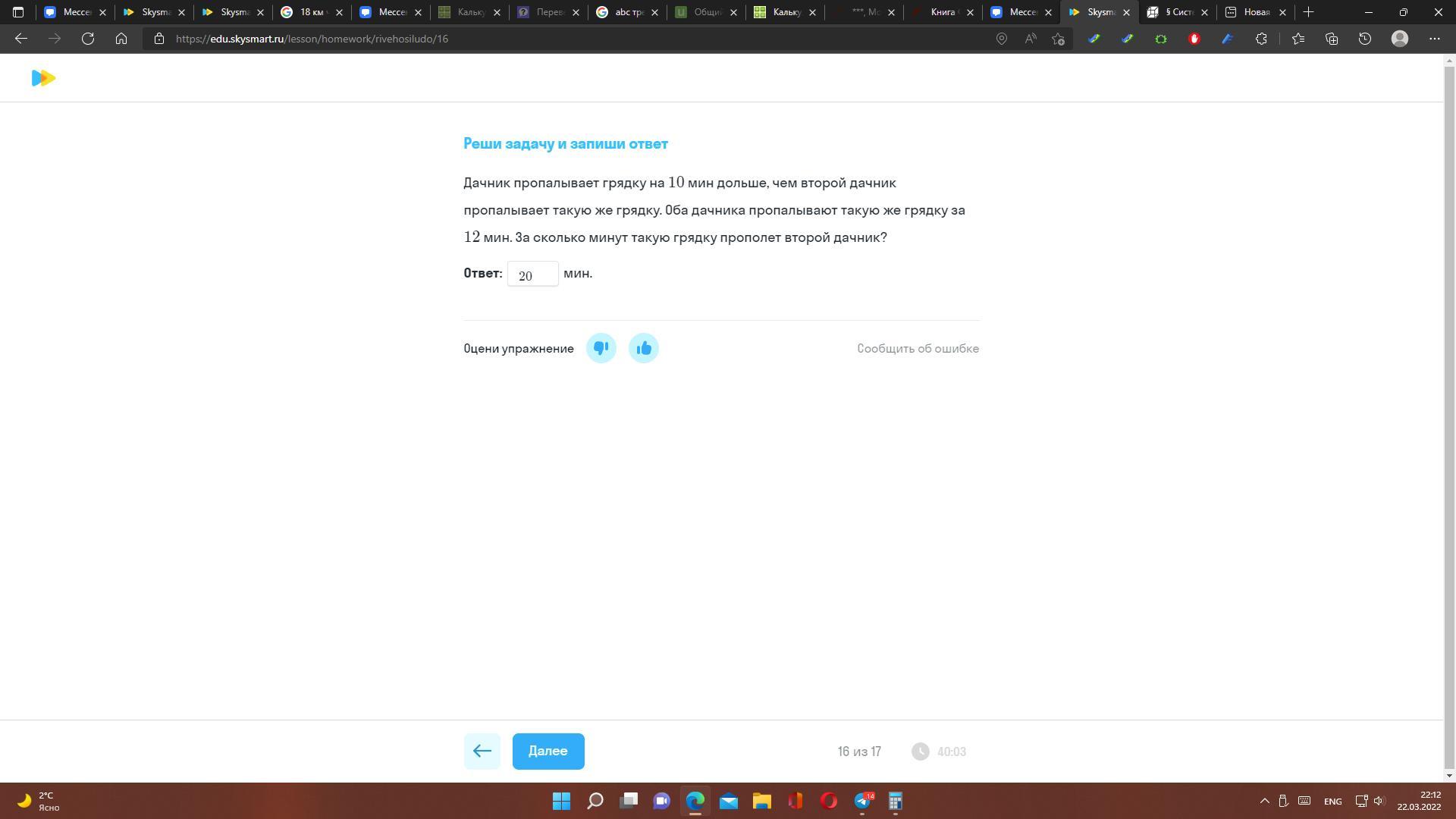1456x819 pixels.
Task: Click 'Сообщить об ошибке' link
Action: tap(918, 349)
